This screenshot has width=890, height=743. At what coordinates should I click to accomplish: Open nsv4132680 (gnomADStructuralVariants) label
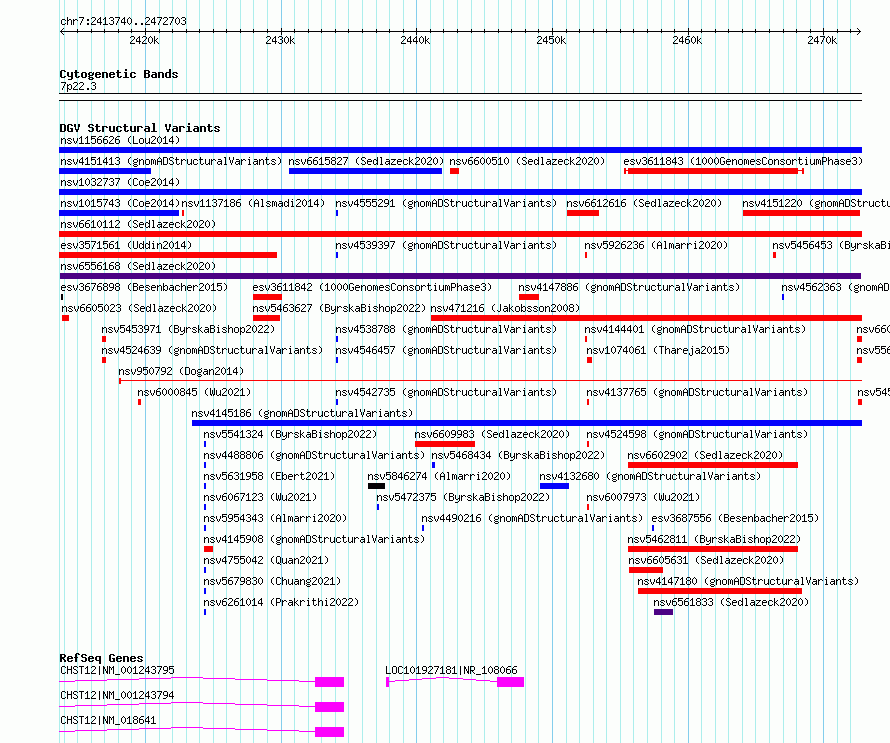pos(650,476)
